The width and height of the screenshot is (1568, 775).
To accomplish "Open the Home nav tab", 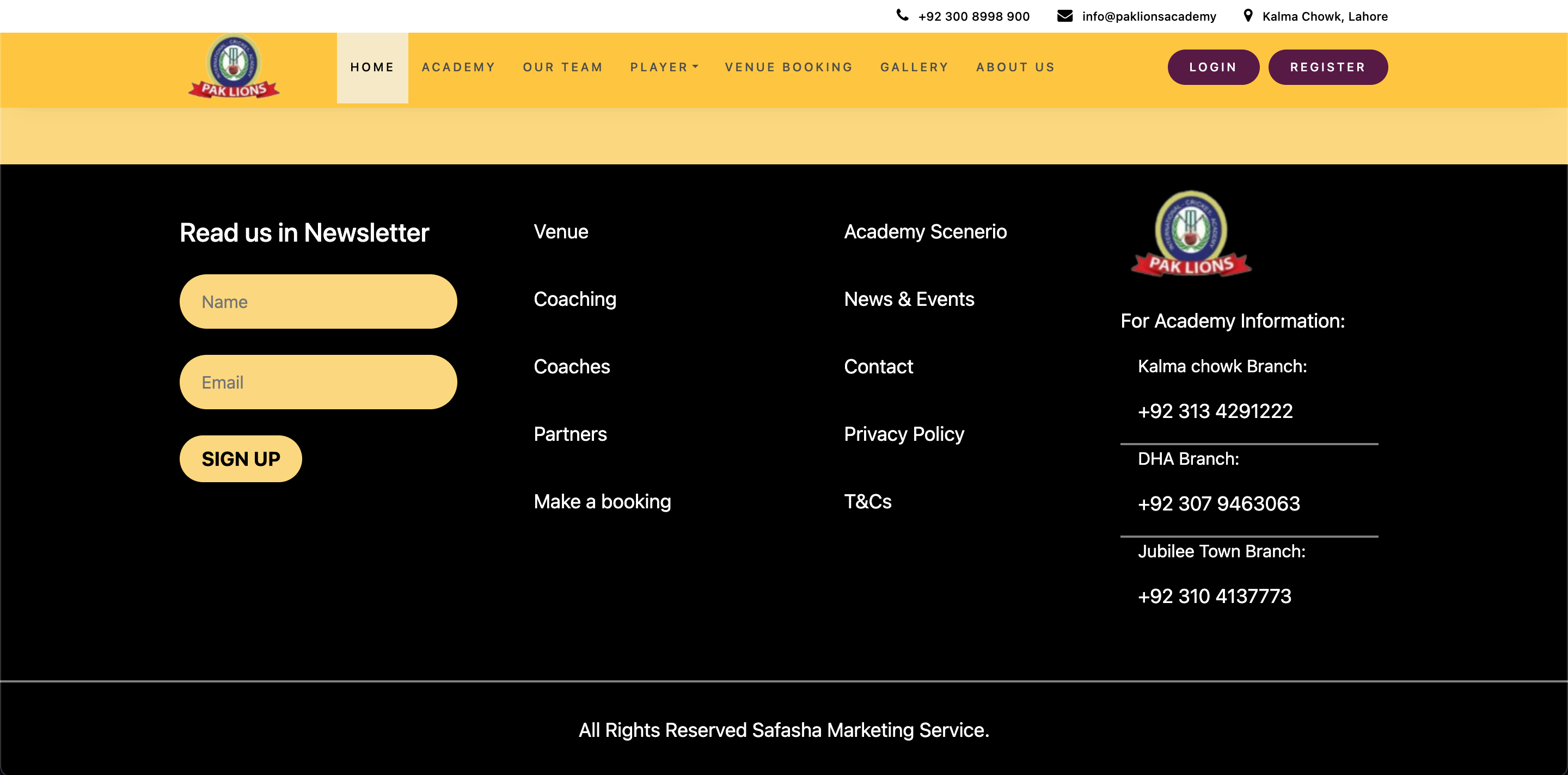I will pos(372,67).
